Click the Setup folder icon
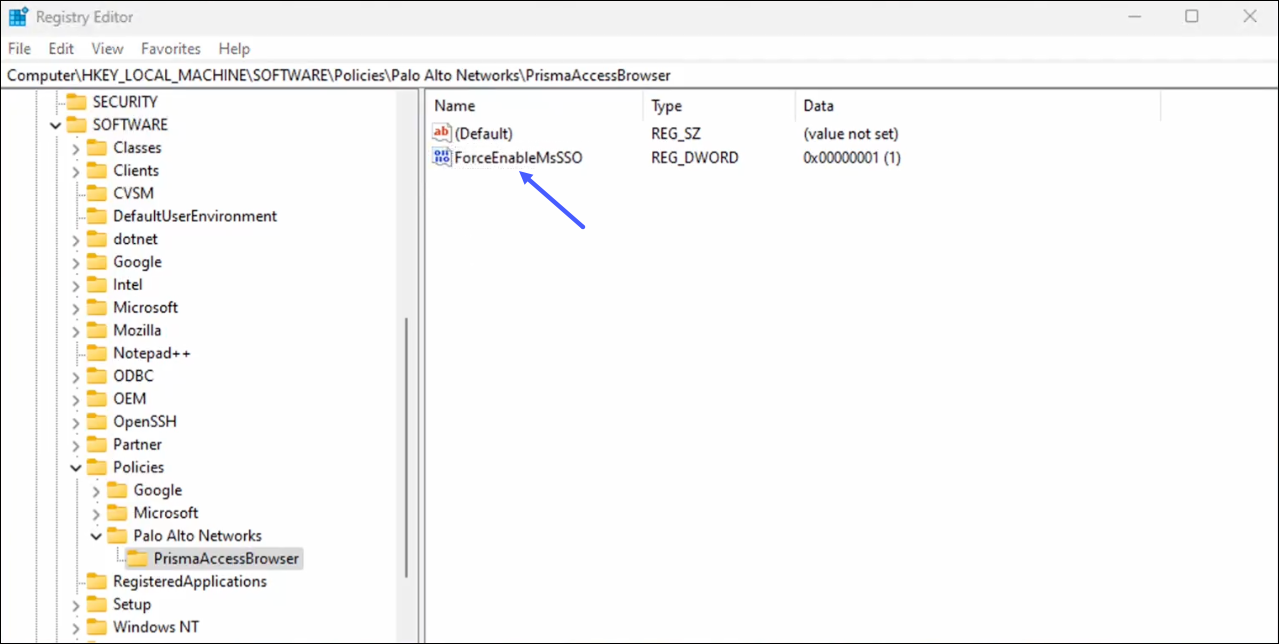Viewport: 1279px width, 644px height. coord(97,605)
